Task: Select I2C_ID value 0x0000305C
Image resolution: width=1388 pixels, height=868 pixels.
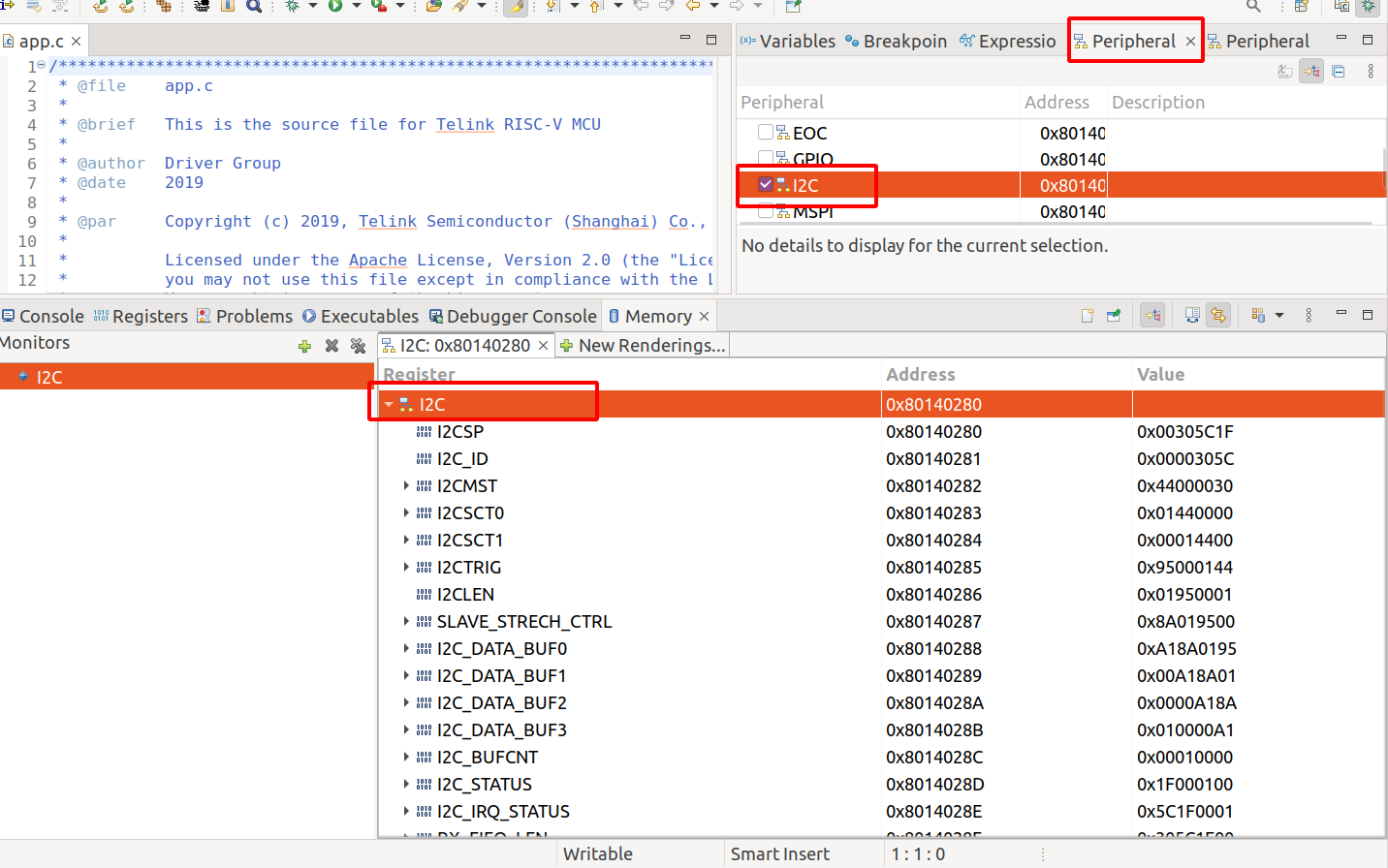Action: pos(1185,459)
